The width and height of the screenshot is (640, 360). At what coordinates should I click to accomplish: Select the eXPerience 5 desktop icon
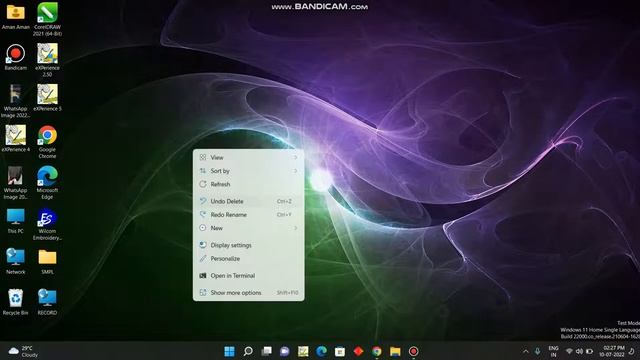tap(47, 98)
